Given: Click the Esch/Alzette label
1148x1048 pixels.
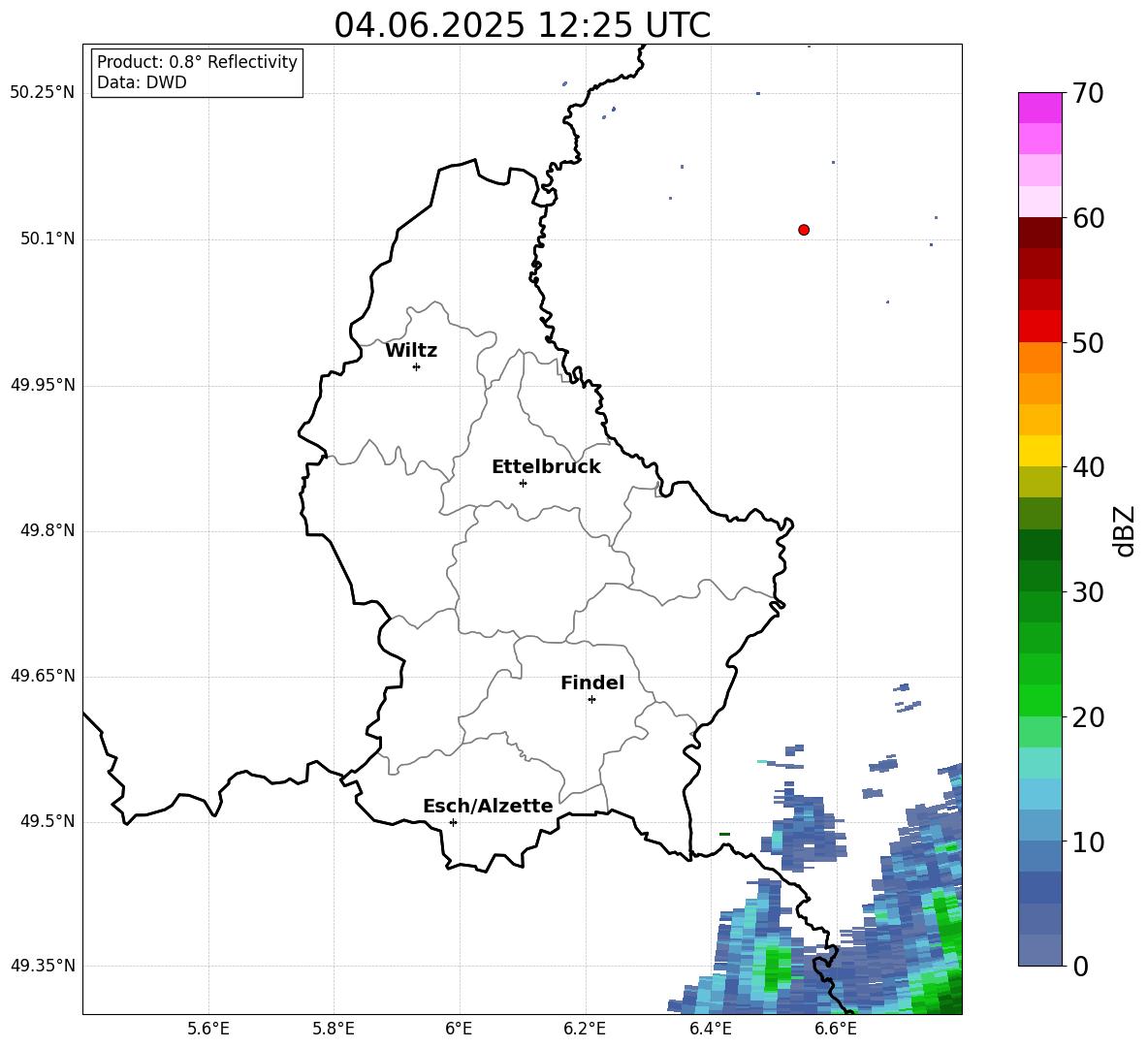Looking at the screenshot, I should point(488,807).
